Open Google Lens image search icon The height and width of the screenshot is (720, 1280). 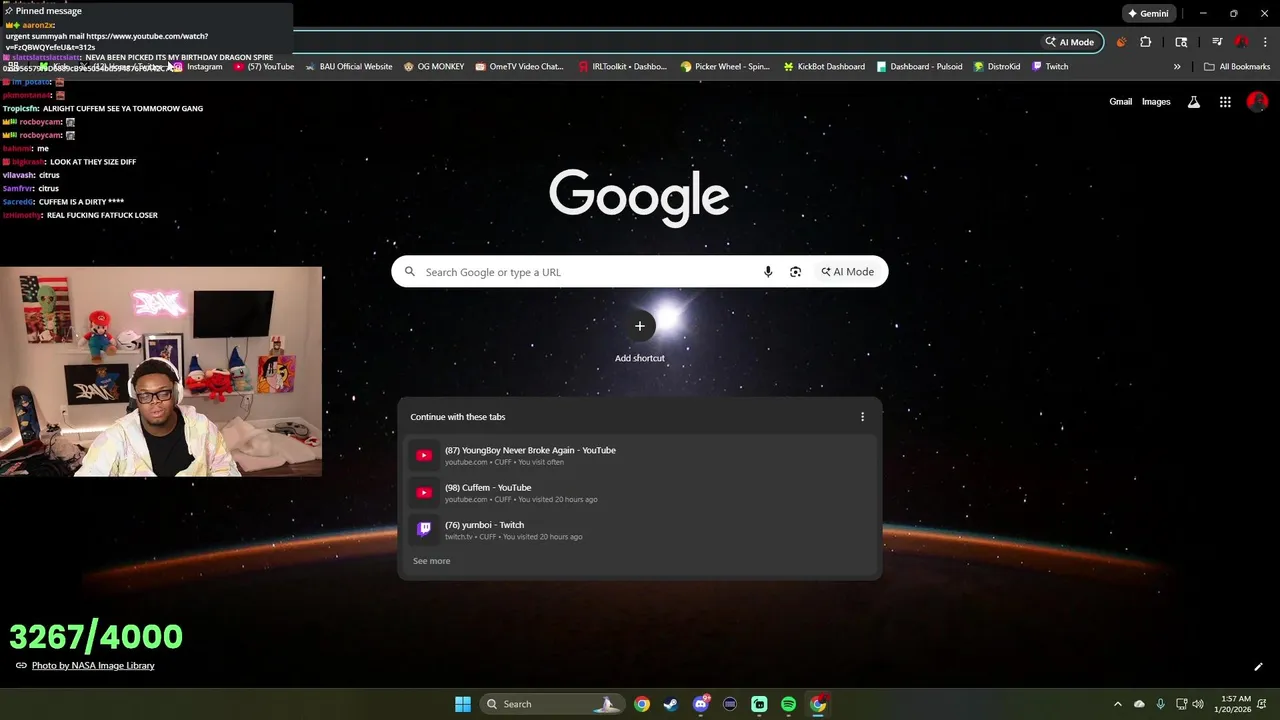point(795,272)
